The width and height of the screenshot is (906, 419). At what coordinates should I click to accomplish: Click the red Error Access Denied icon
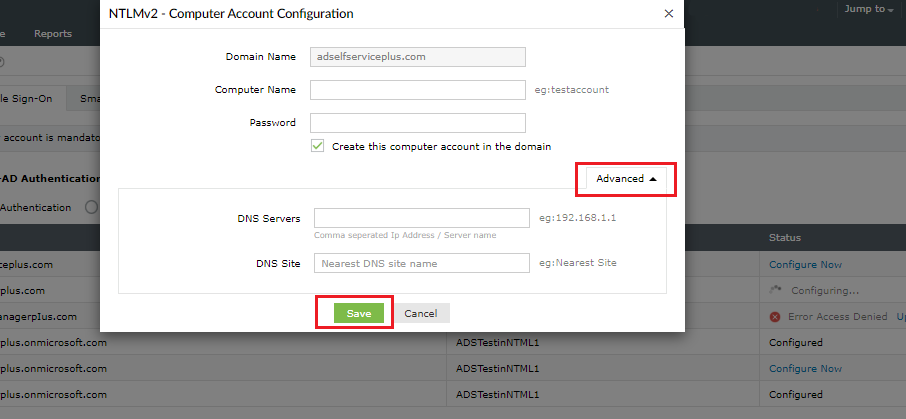(775, 317)
